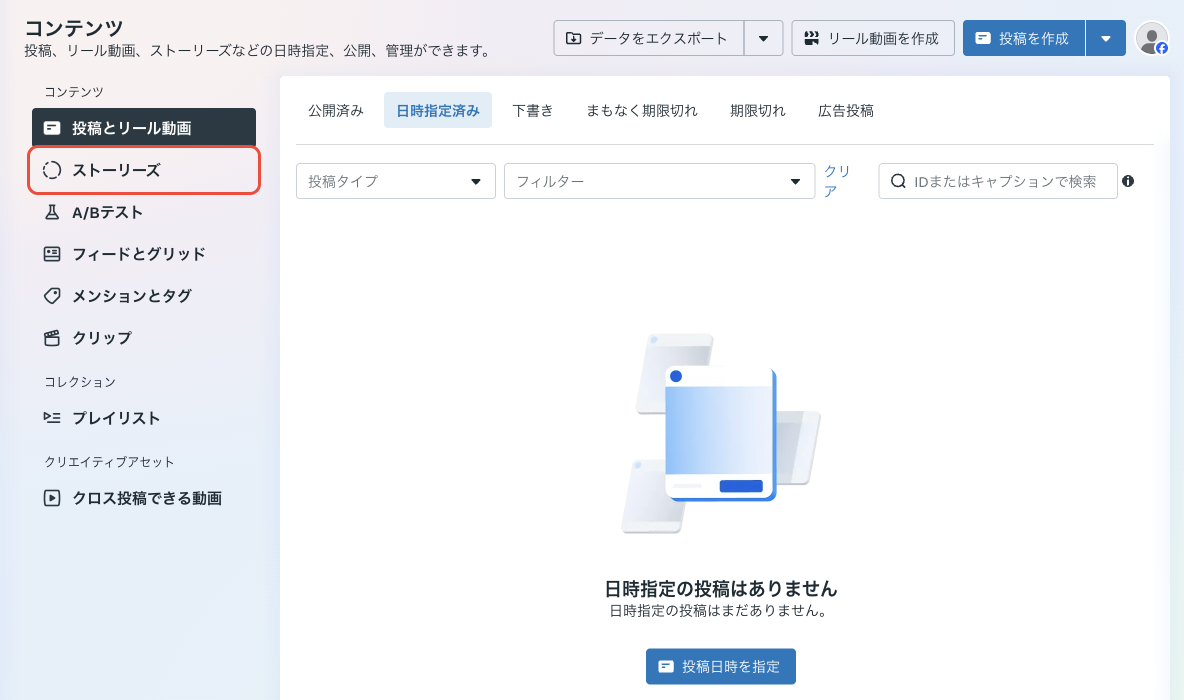This screenshot has width=1184, height=700.
Task: Click リール動画を作成 button
Action: (x=873, y=38)
